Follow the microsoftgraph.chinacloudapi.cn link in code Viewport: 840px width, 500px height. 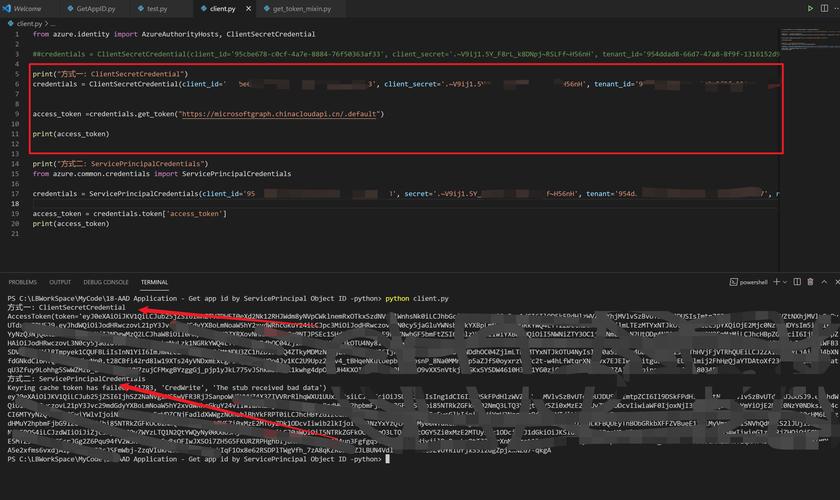coord(279,114)
